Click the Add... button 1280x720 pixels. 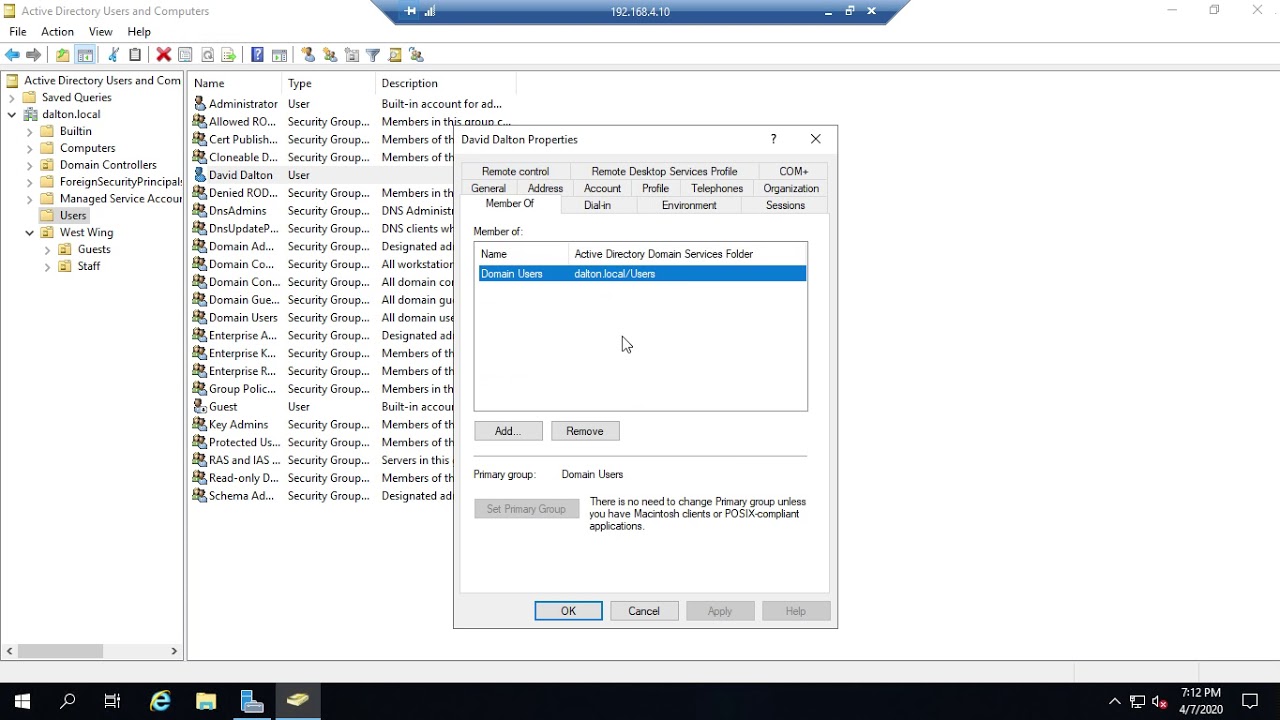point(508,431)
